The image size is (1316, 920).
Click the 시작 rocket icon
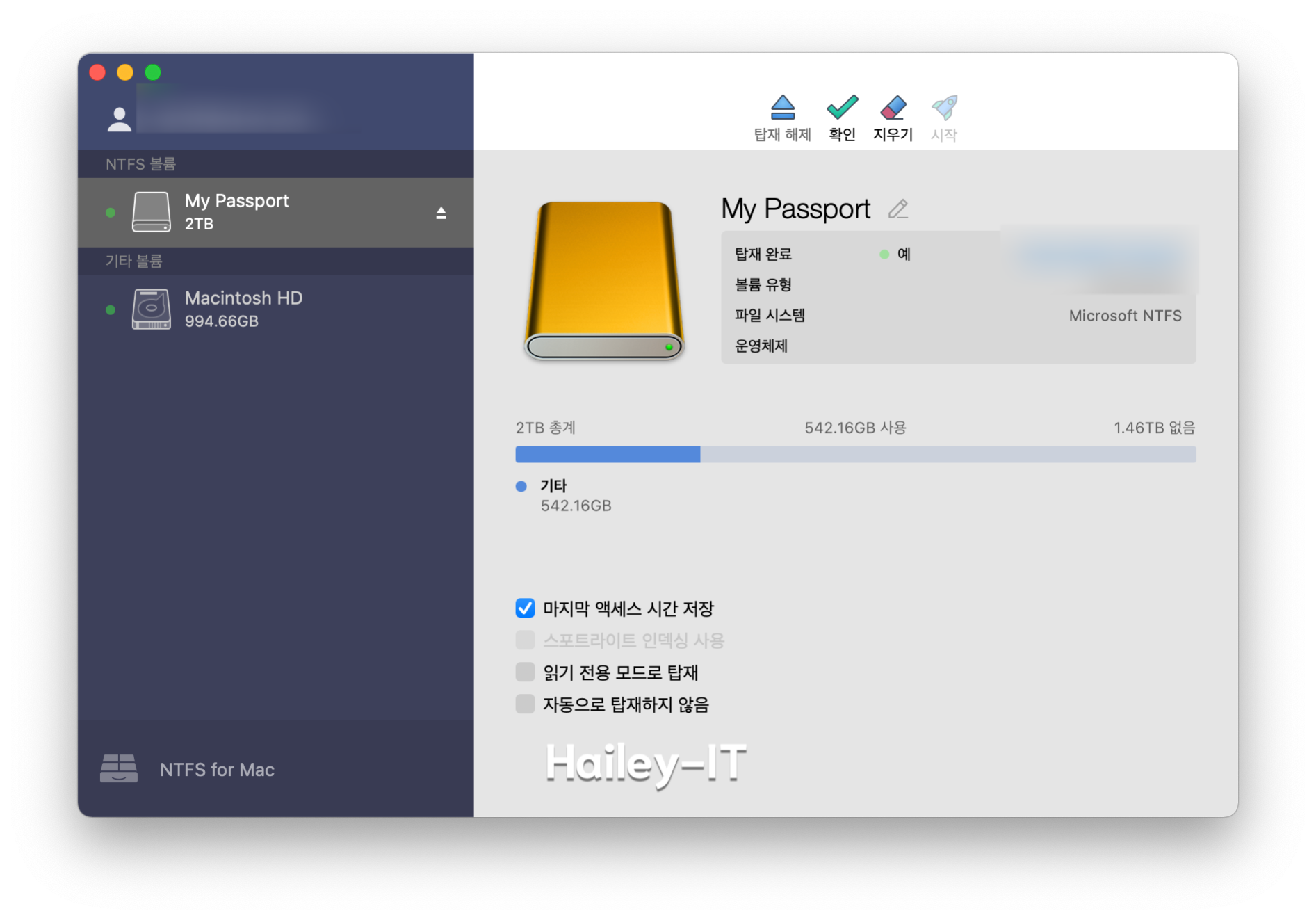coord(944,107)
